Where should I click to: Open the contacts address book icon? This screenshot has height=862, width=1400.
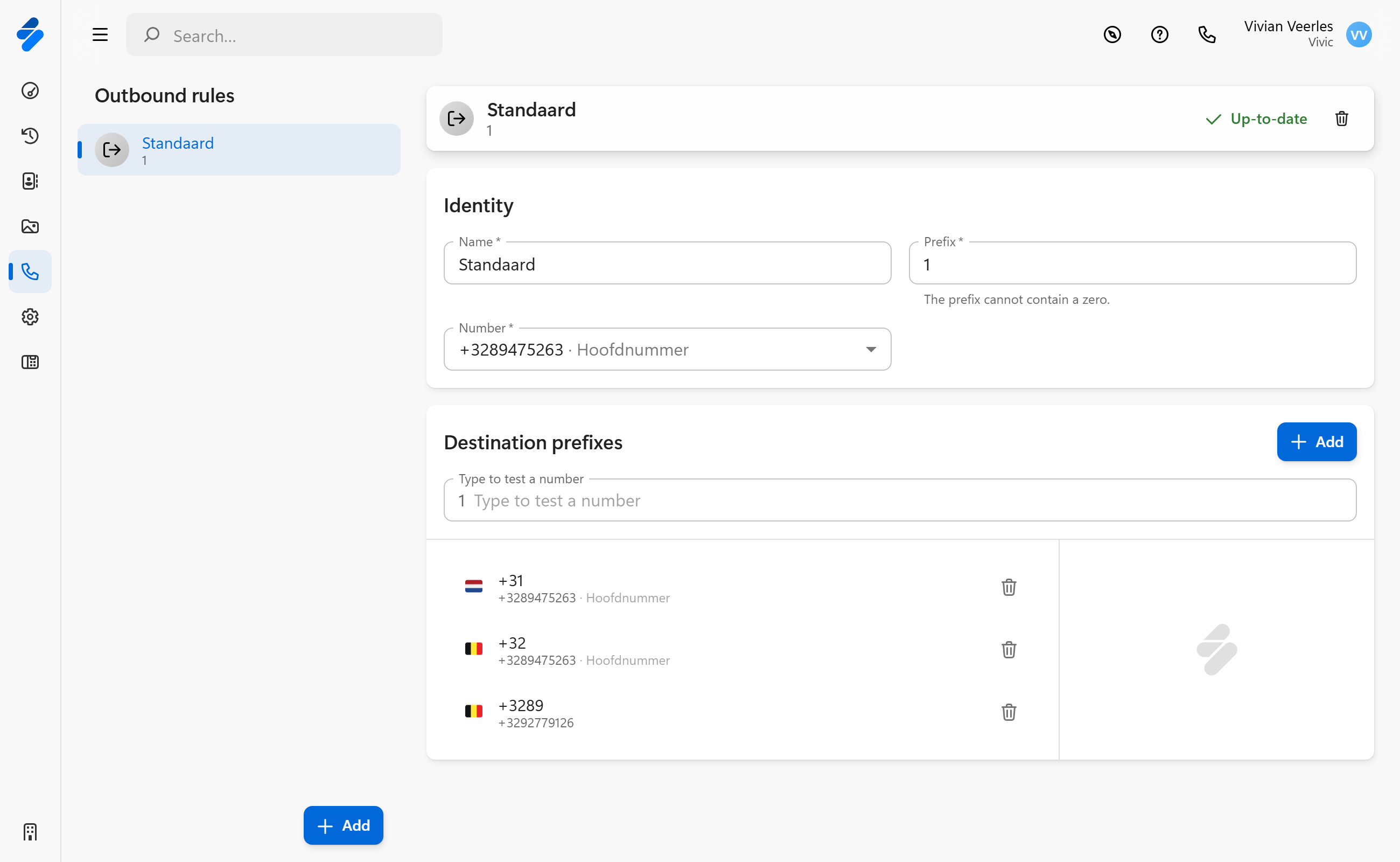[30, 182]
